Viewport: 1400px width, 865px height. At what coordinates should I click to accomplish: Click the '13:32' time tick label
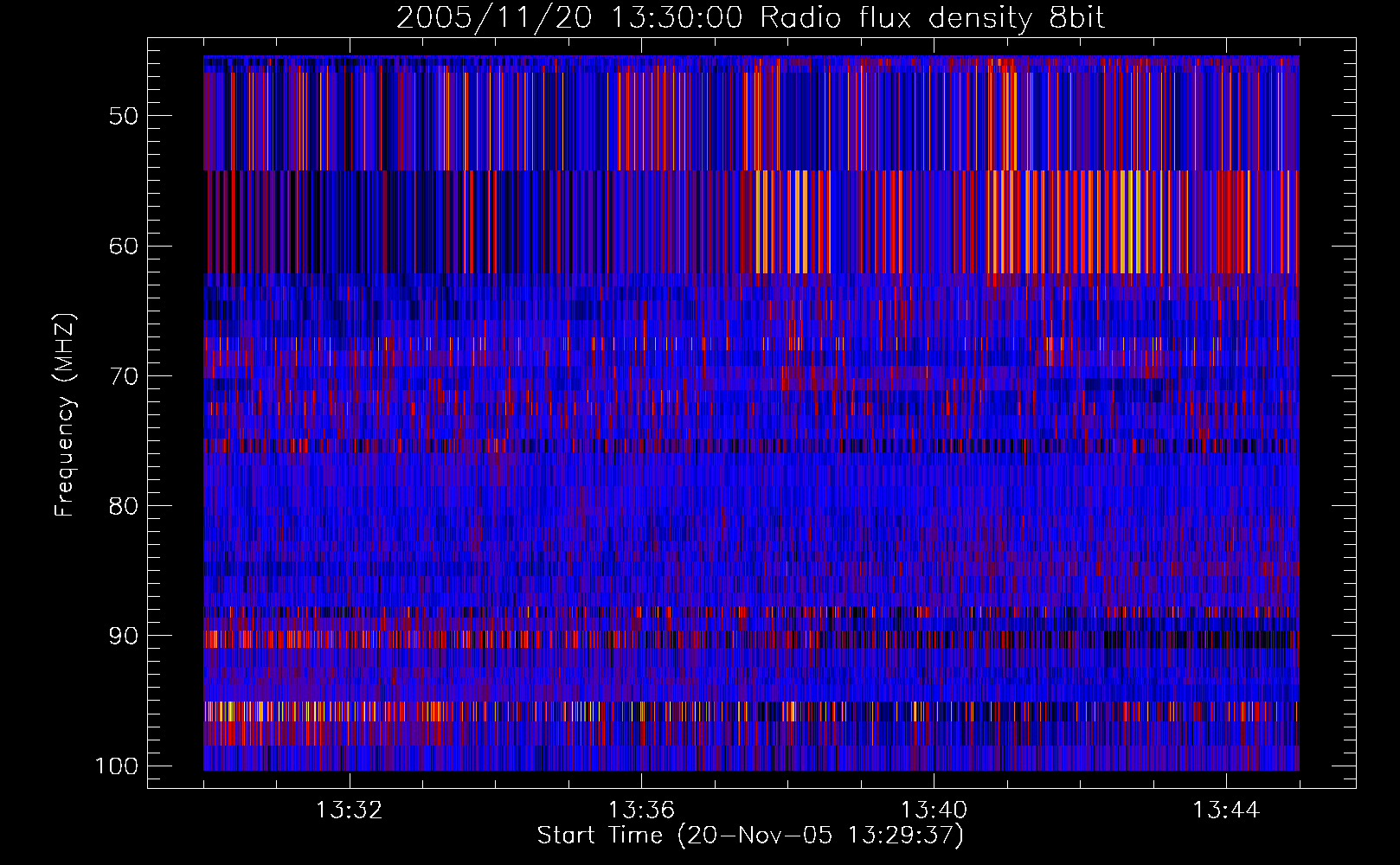click(349, 811)
